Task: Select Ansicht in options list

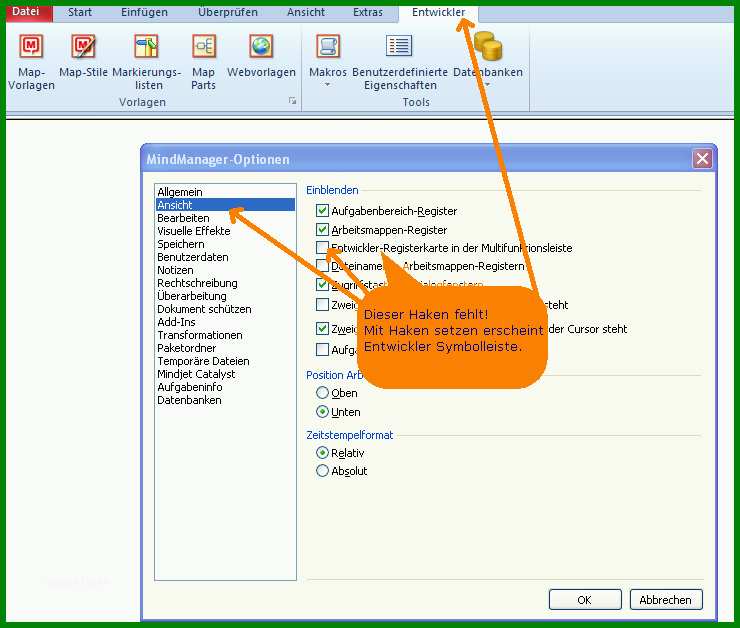Action: [226, 205]
